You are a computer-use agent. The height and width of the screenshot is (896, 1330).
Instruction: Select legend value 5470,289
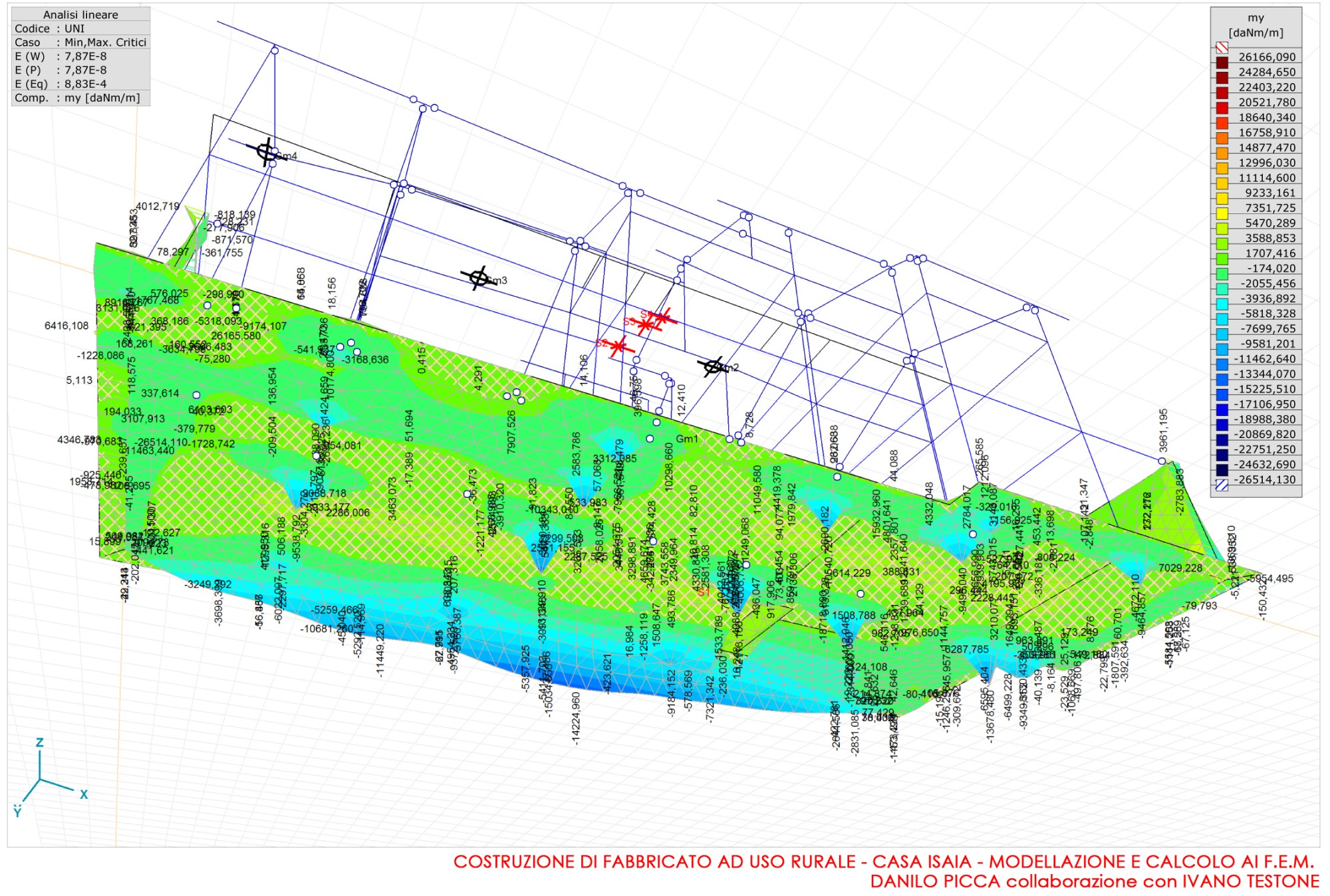[1270, 223]
